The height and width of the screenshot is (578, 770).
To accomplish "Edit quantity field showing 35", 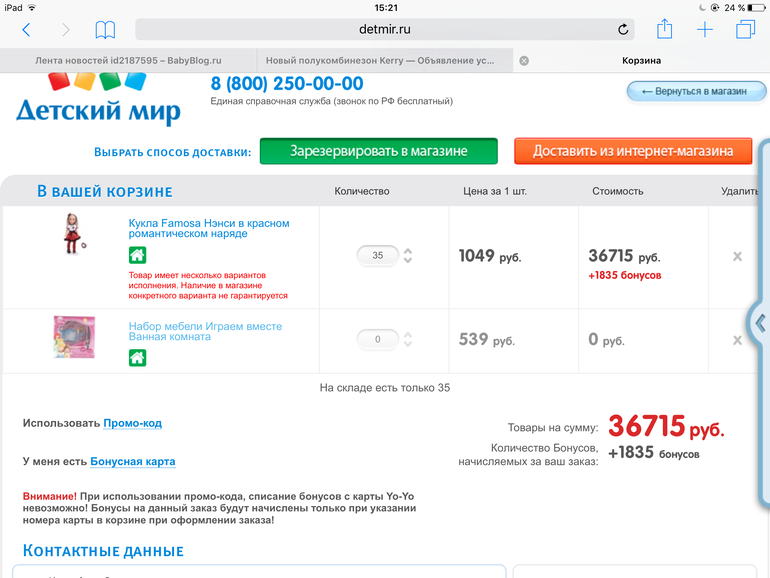I will click(377, 256).
